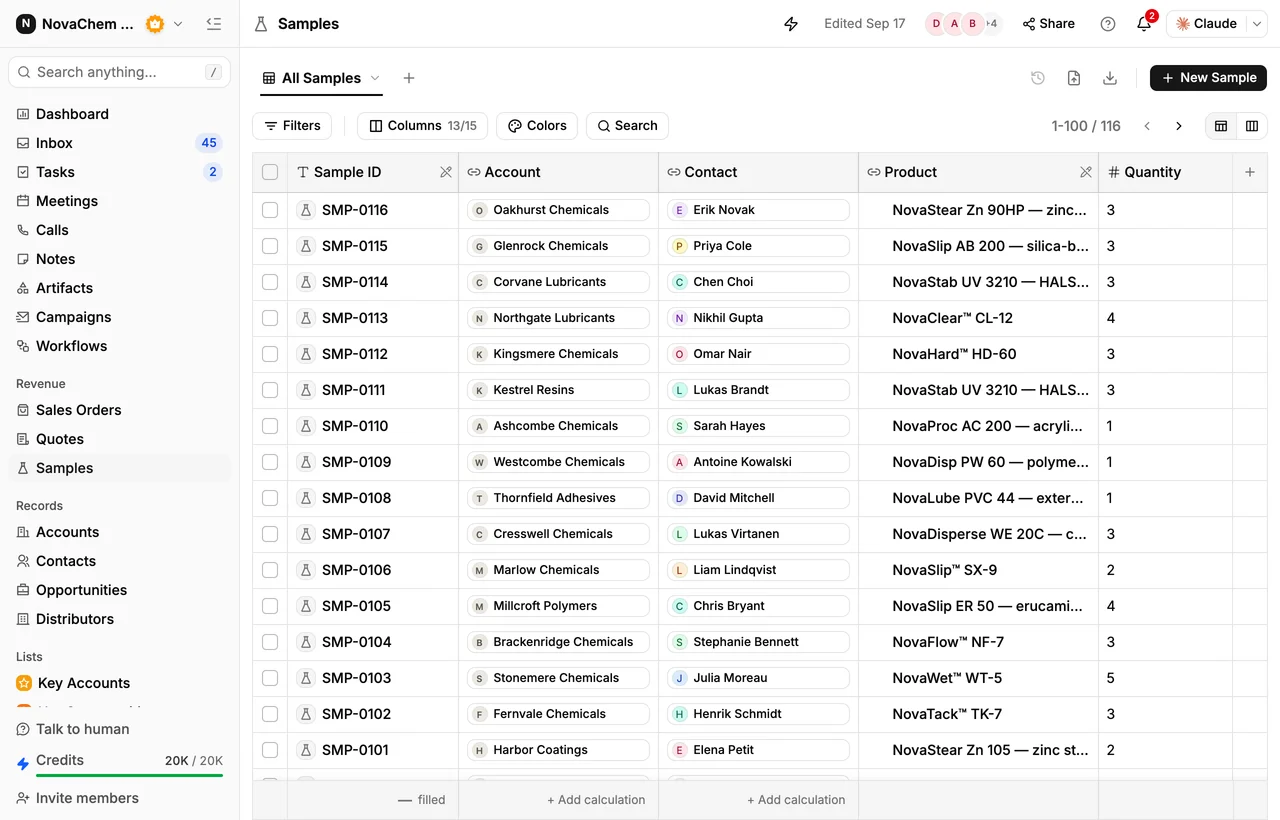Open Artifacts in the sidebar
Image resolution: width=1280 pixels, height=820 pixels.
120,288
